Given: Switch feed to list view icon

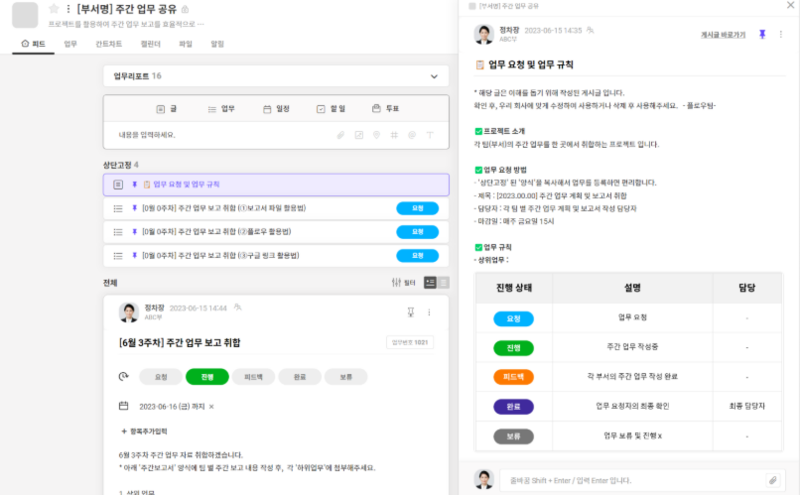Looking at the screenshot, I should (443, 282).
